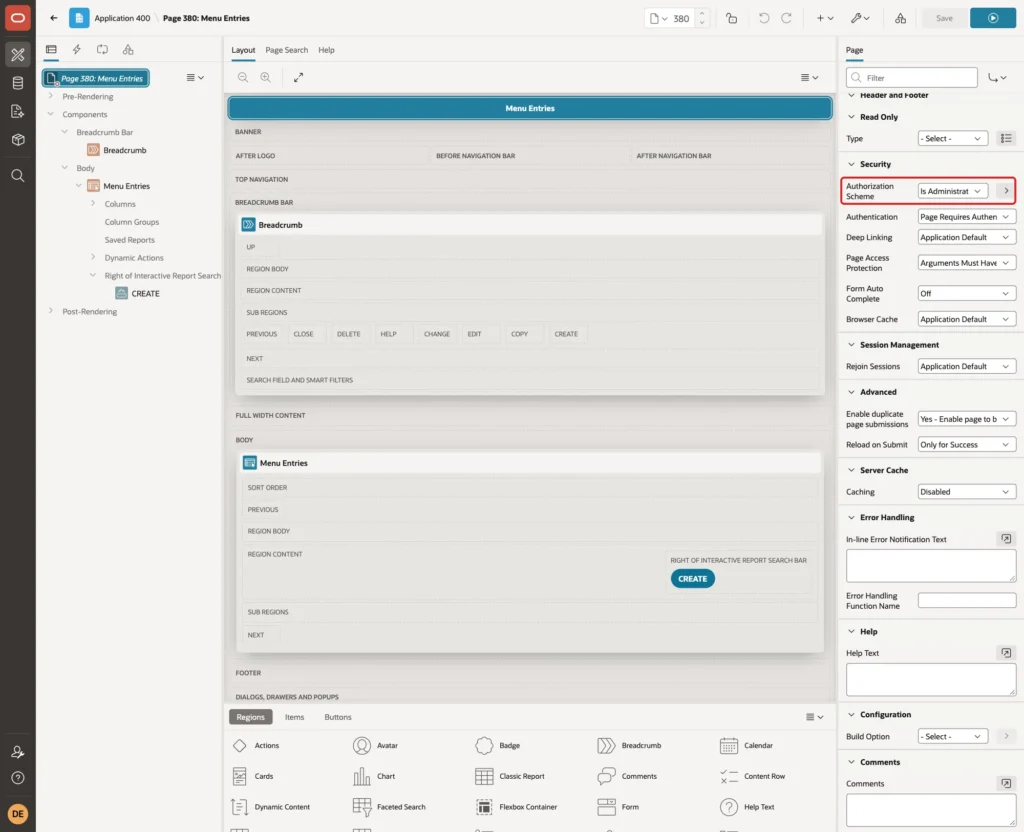Select the Breadcrumb tree item

click(125, 150)
